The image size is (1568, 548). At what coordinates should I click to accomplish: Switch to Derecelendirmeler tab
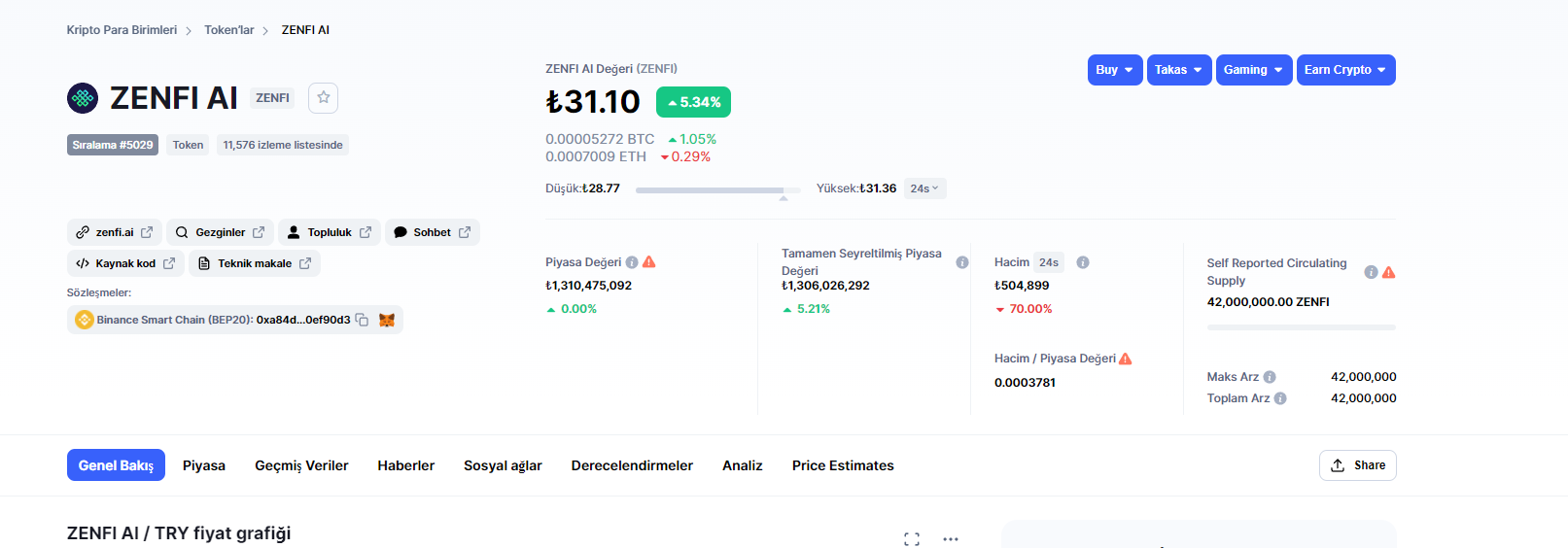pyautogui.click(x=632, y=465)
